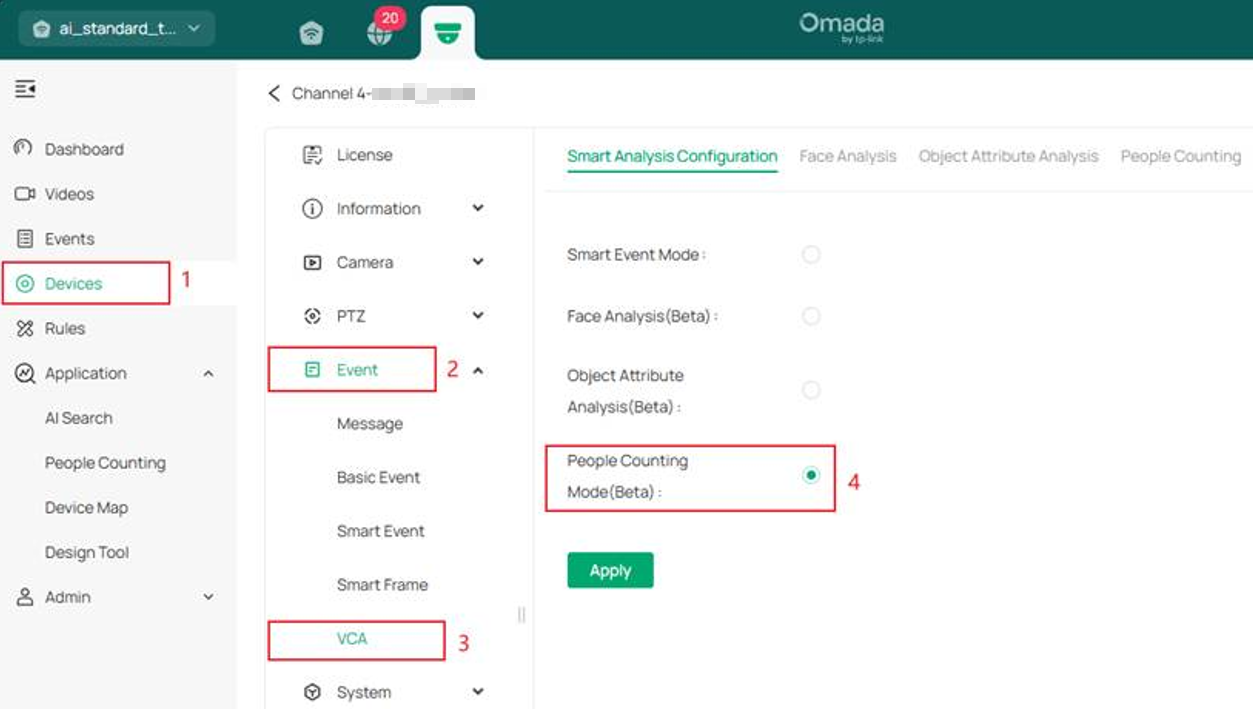Viewport: 1253px width, 709px height.
Task: Open the ai_standard site selector dropdown
Action: tap(113, 29)
